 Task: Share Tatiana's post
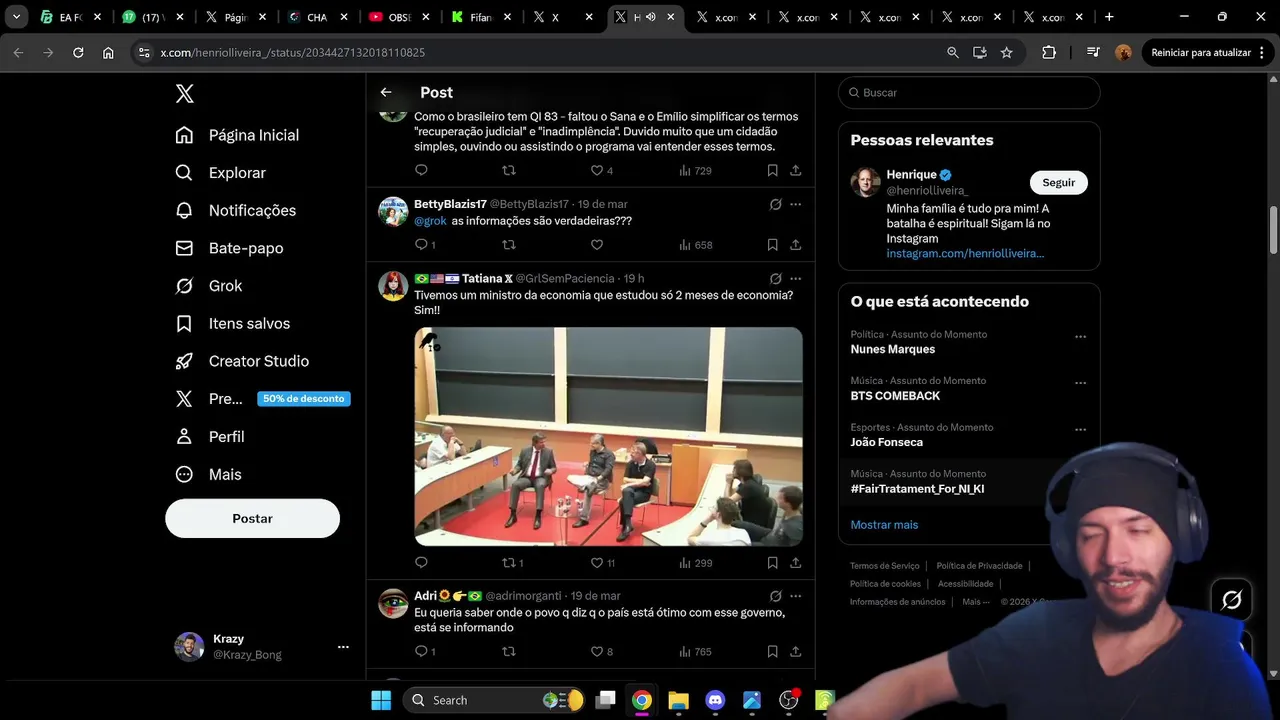pos(796,563)
